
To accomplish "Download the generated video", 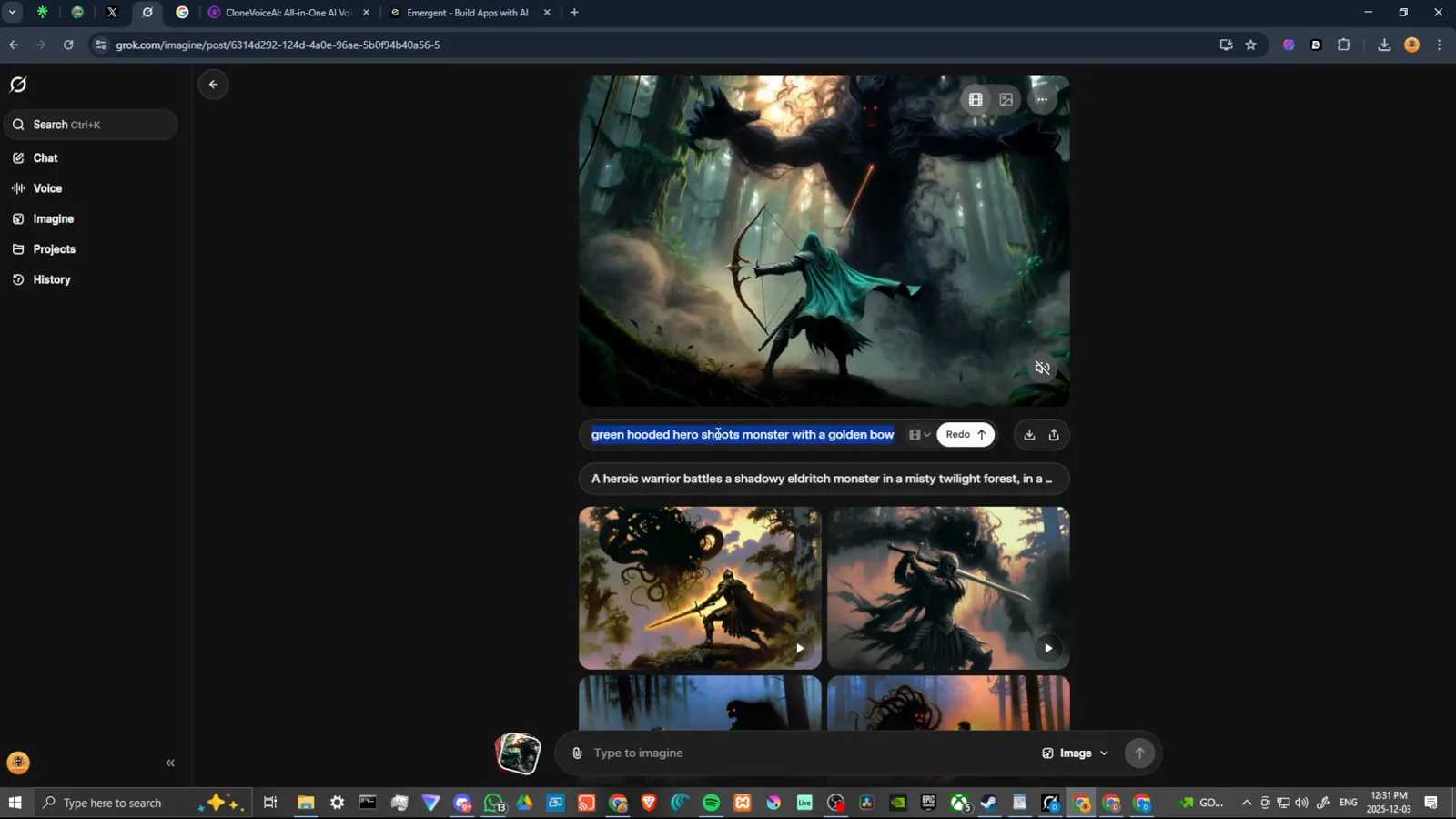I will point(1029,435).
